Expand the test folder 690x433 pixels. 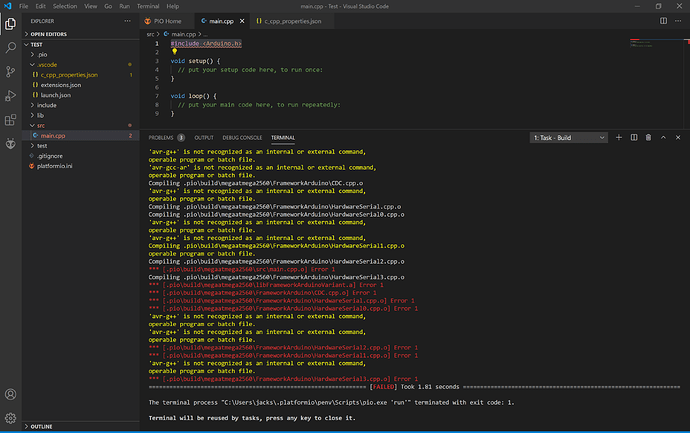[x=81, y=146]
